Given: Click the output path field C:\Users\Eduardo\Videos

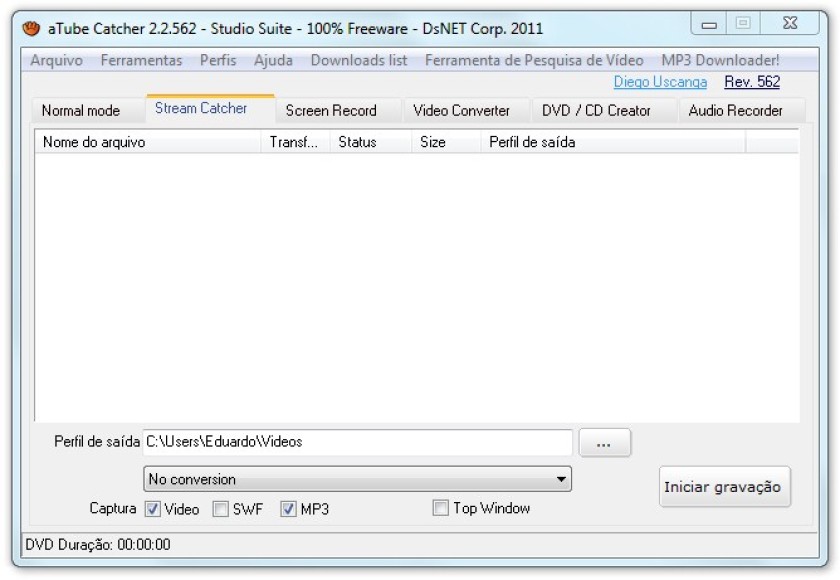Looking at the screenshot, I should (357, 442).
